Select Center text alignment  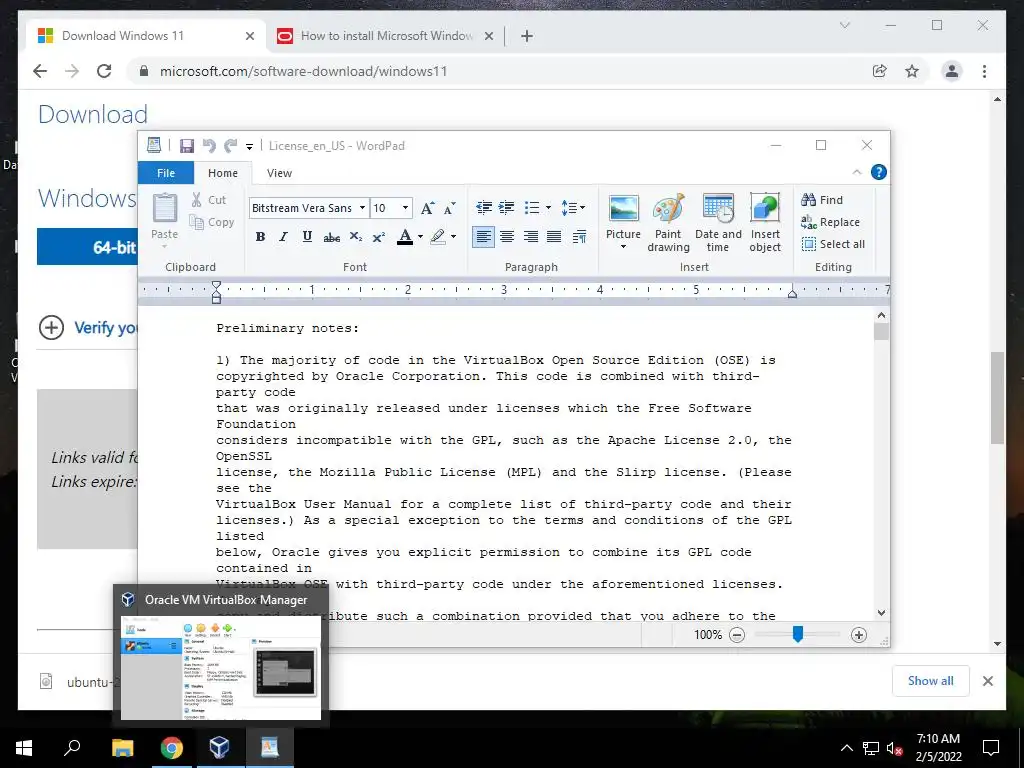pyautogui.click(x=507, y=236)
